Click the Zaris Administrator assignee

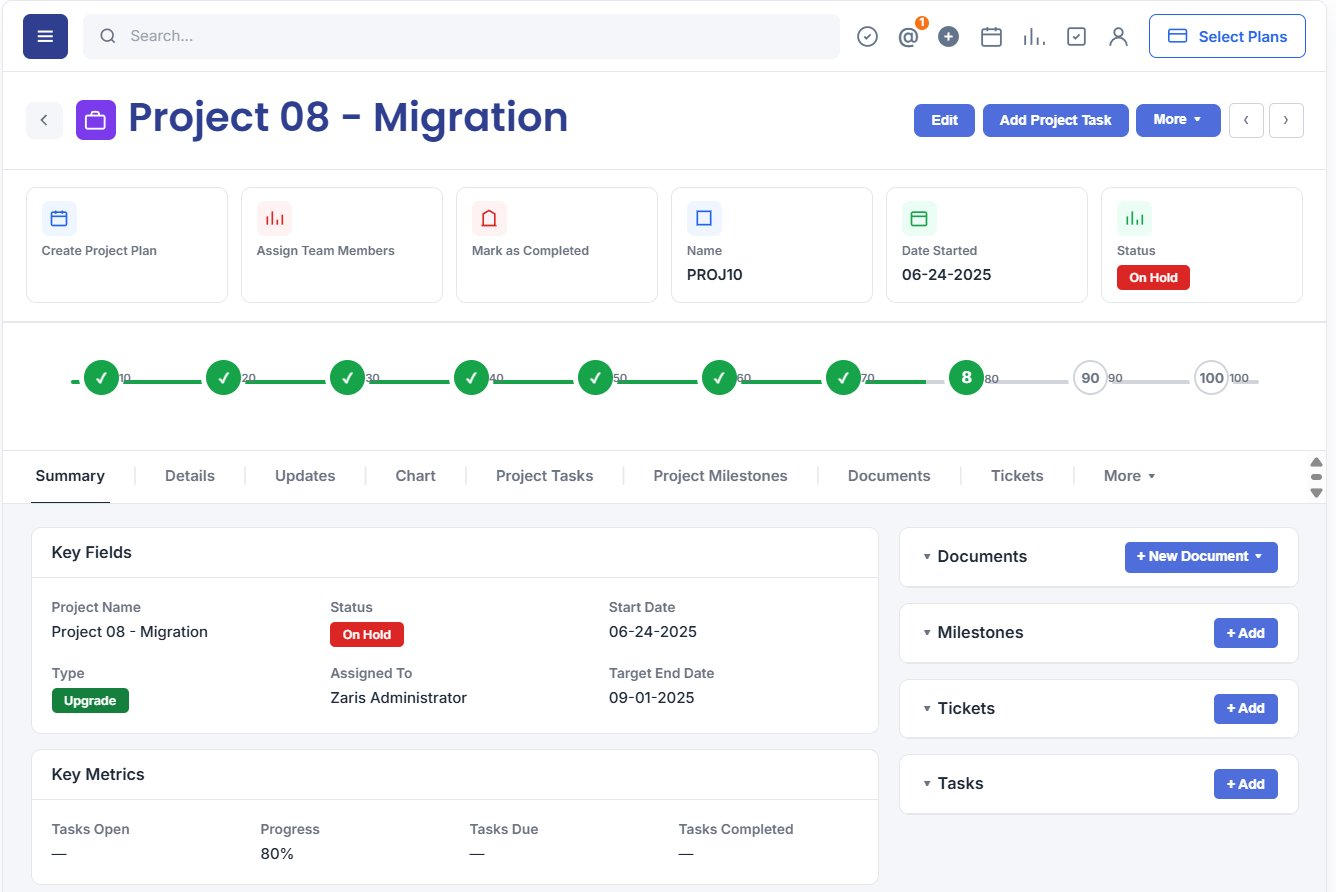[x=398, y=698]
